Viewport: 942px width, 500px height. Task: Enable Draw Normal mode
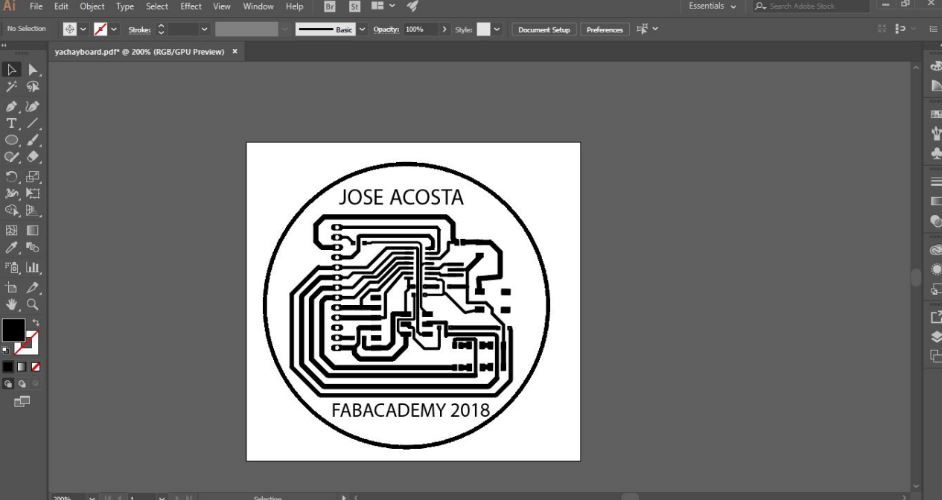tap(8, 383)
